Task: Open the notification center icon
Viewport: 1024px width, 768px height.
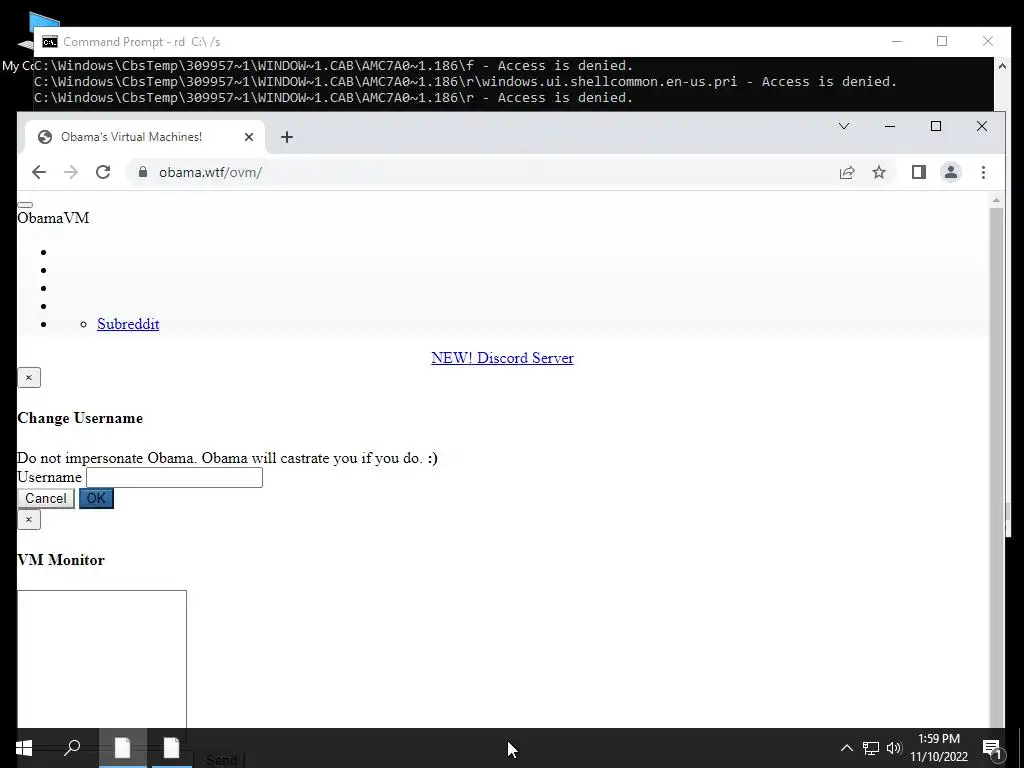Action: click(x=992, y=748)
